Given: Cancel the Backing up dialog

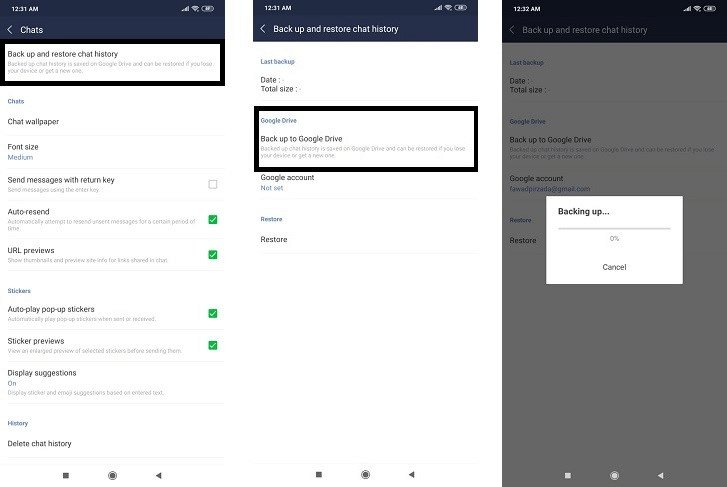Looking at the screenshot, I should click(x=614, y=267).
